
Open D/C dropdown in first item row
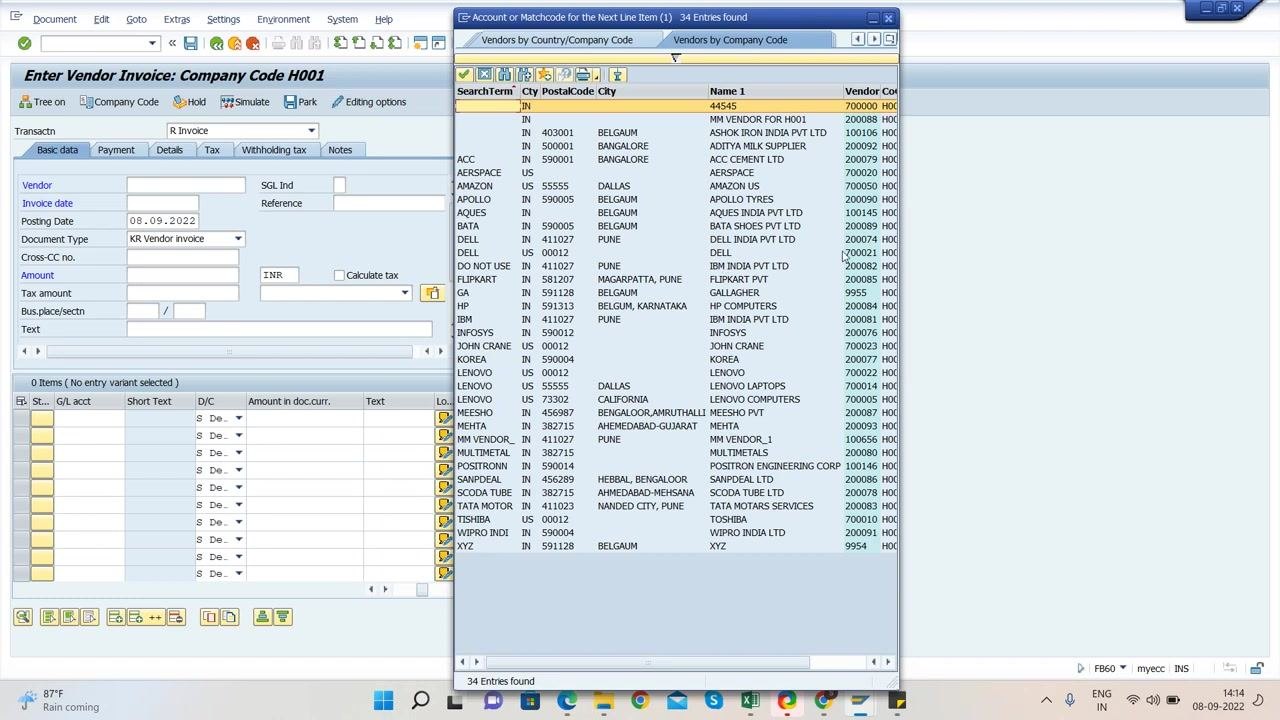point(238,418)
